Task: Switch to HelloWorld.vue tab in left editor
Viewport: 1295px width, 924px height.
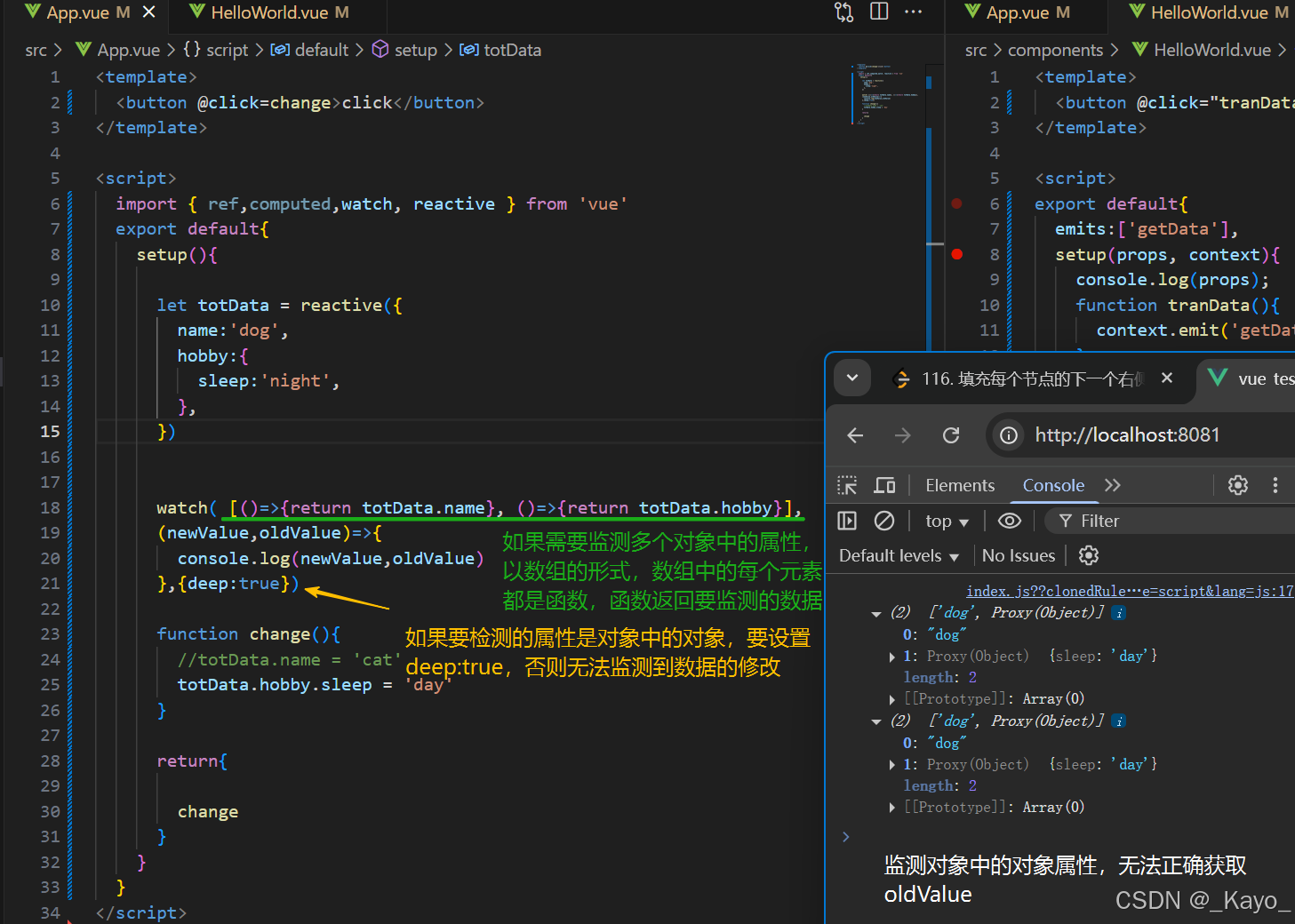Action: (x=269, y=12)
